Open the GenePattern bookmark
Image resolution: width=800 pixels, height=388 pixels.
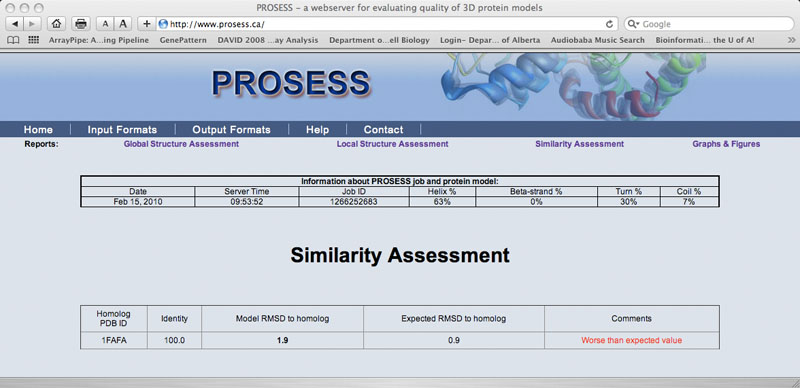click(183, 40)
